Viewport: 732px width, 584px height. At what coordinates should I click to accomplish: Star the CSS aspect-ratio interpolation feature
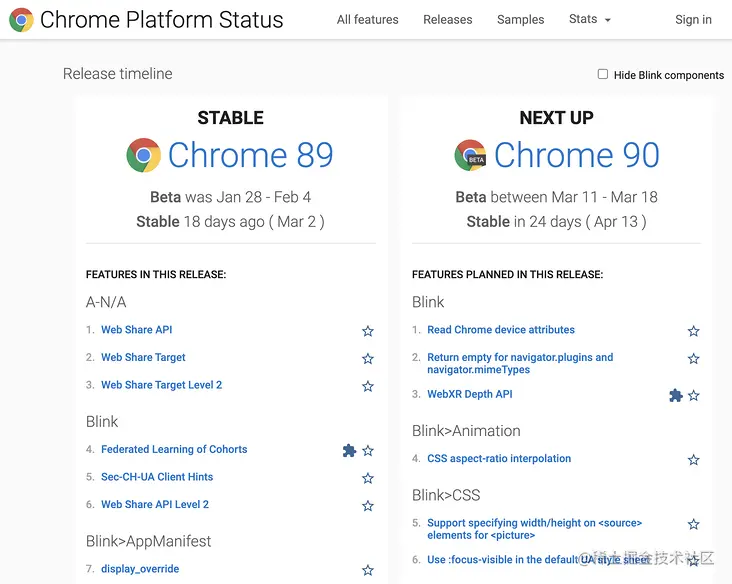[x=694, y=460]
